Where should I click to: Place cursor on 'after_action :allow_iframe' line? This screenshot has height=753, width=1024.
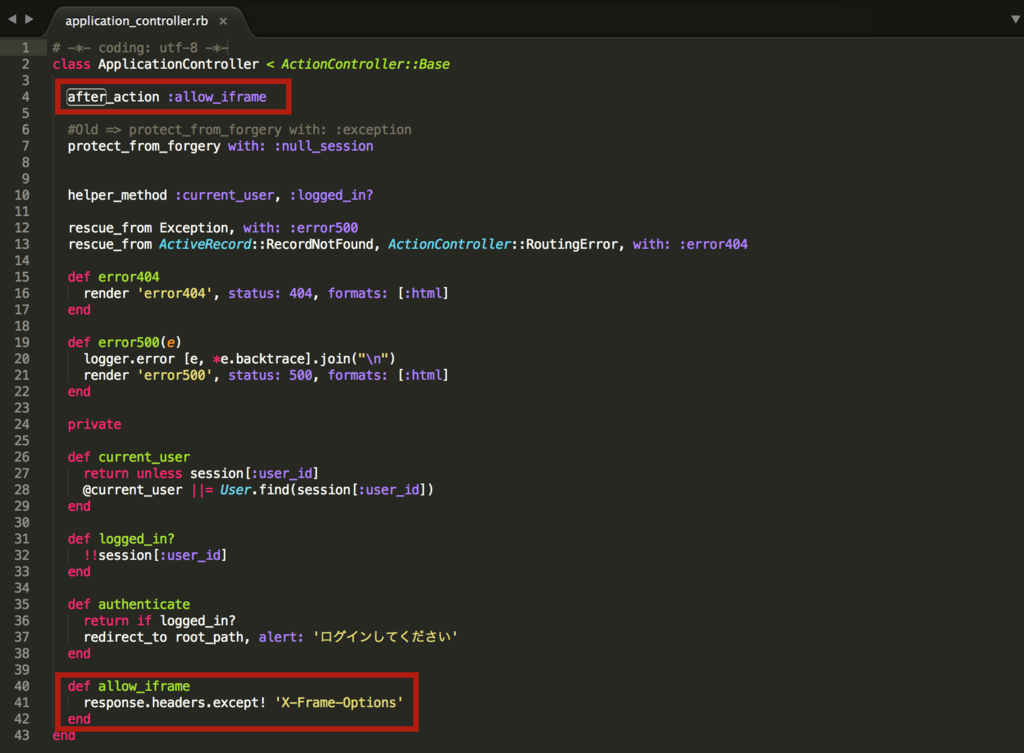pyautogui.click(x=167, y=97)
